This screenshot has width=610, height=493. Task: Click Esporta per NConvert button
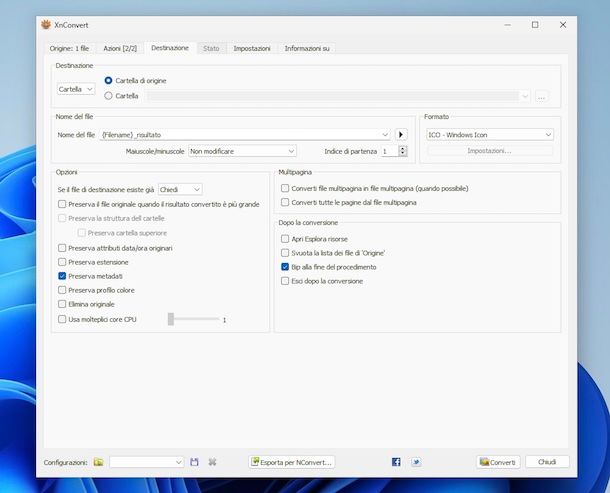click(291, 462)
